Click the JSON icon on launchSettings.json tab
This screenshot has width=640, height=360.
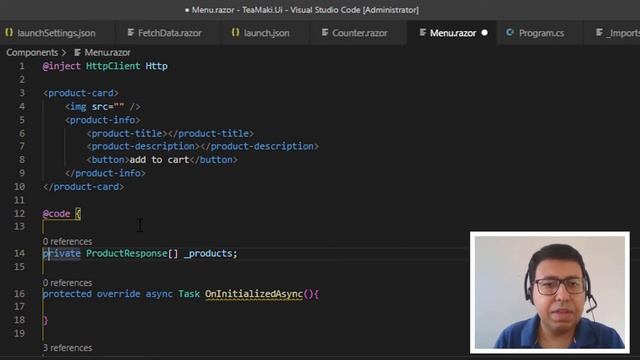pos(9,33)
